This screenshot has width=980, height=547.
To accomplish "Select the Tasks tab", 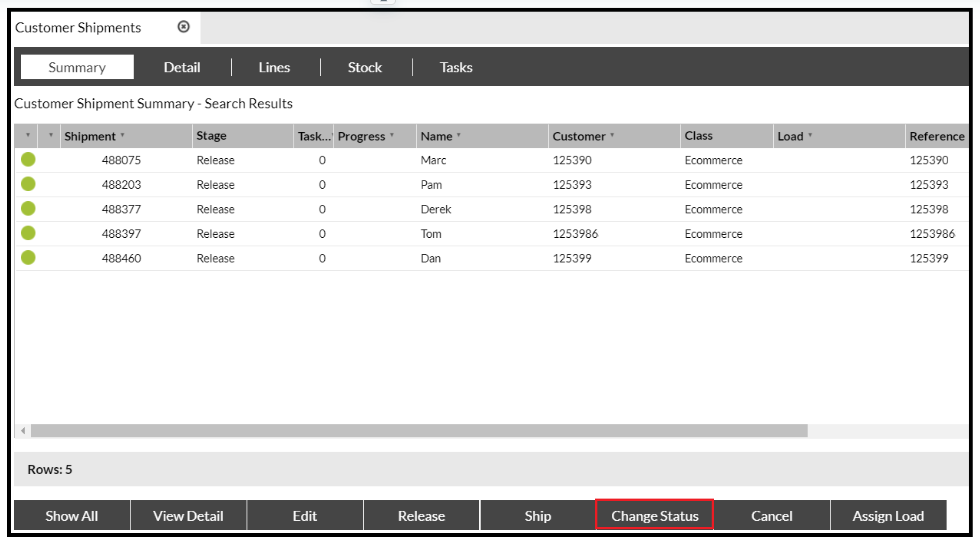I will 456,67.
